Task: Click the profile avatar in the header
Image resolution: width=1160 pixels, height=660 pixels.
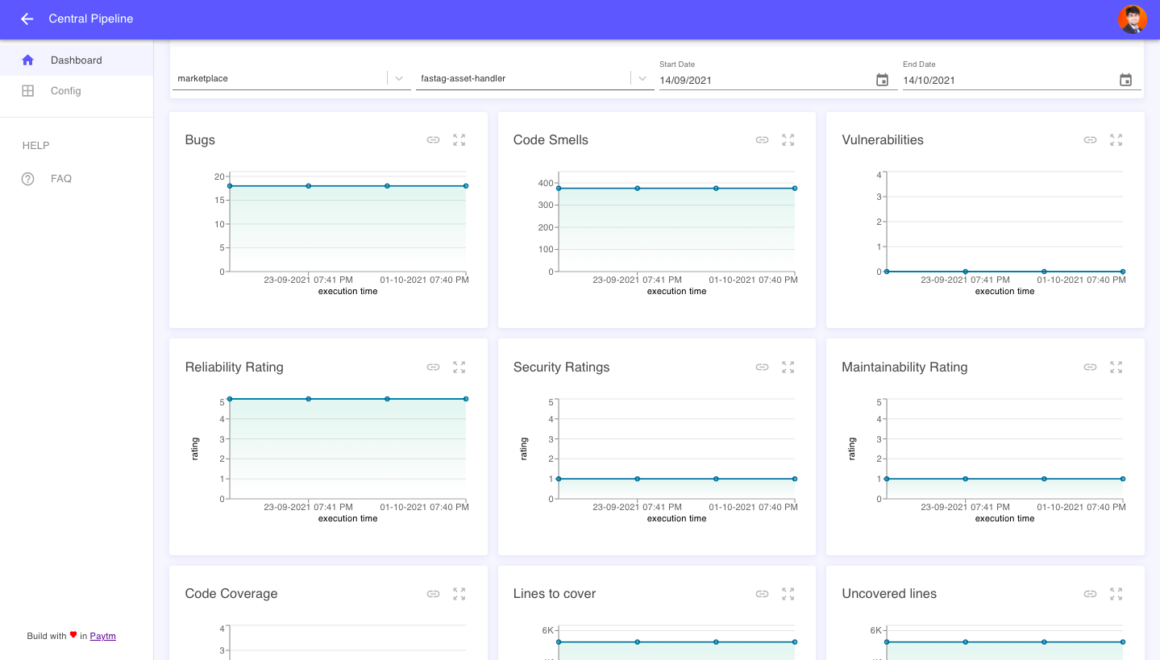Action: pyautogui.click(x=1131, y=18)
